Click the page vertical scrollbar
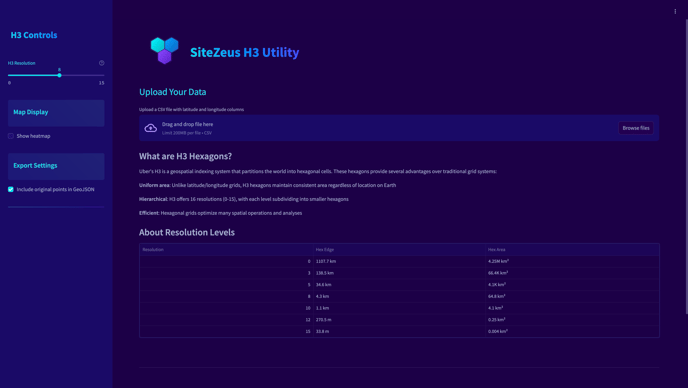The height and width of the screenshot is (388, 688). [686, 167]
